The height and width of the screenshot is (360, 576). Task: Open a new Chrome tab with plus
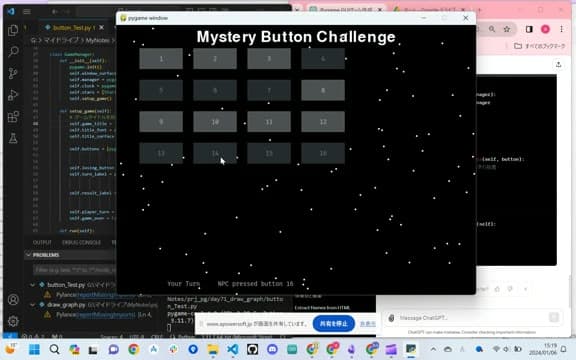(x=479, y=9)
